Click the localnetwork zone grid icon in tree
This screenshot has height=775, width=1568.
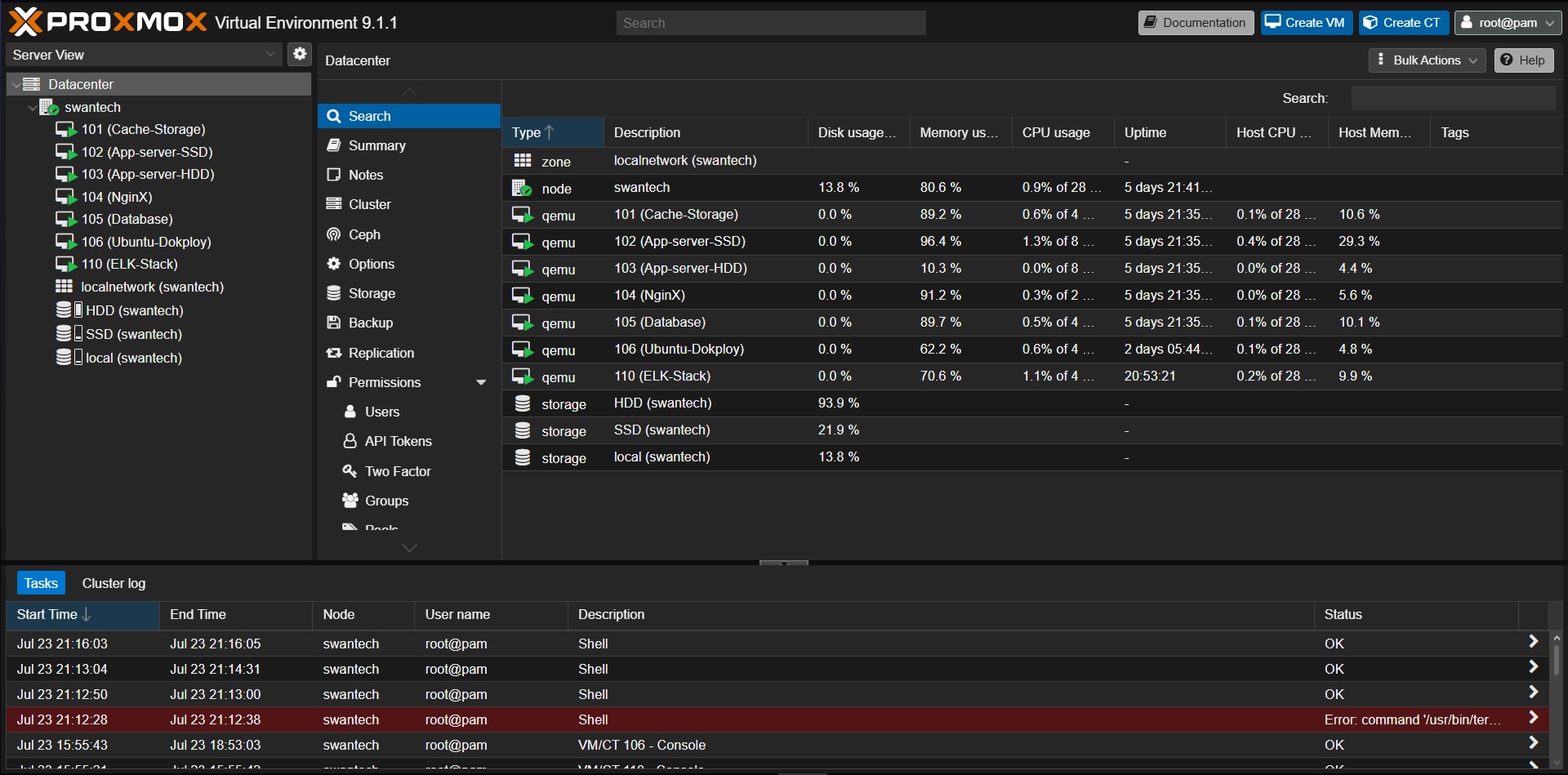65,287
